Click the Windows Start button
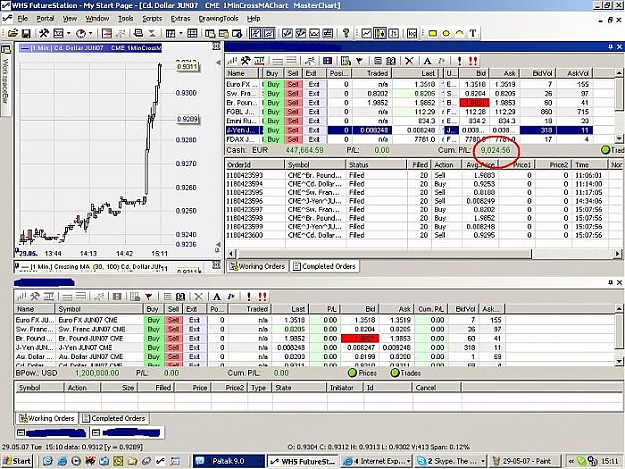The image size is (625, 469). [17, 461]
